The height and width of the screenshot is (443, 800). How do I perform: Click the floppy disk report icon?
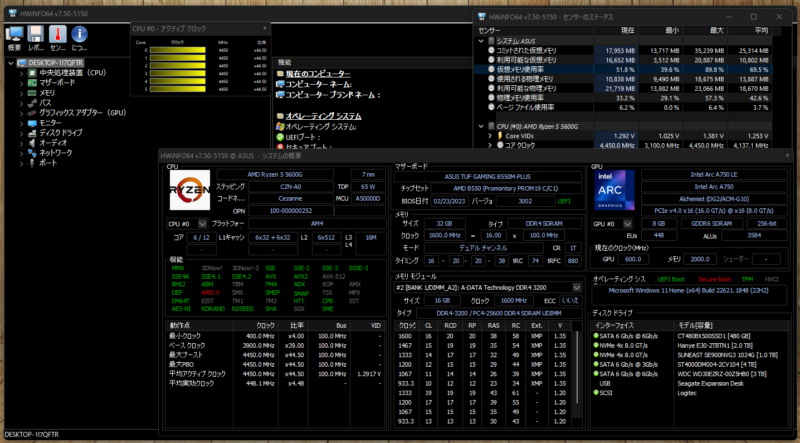tap(36, 35)
